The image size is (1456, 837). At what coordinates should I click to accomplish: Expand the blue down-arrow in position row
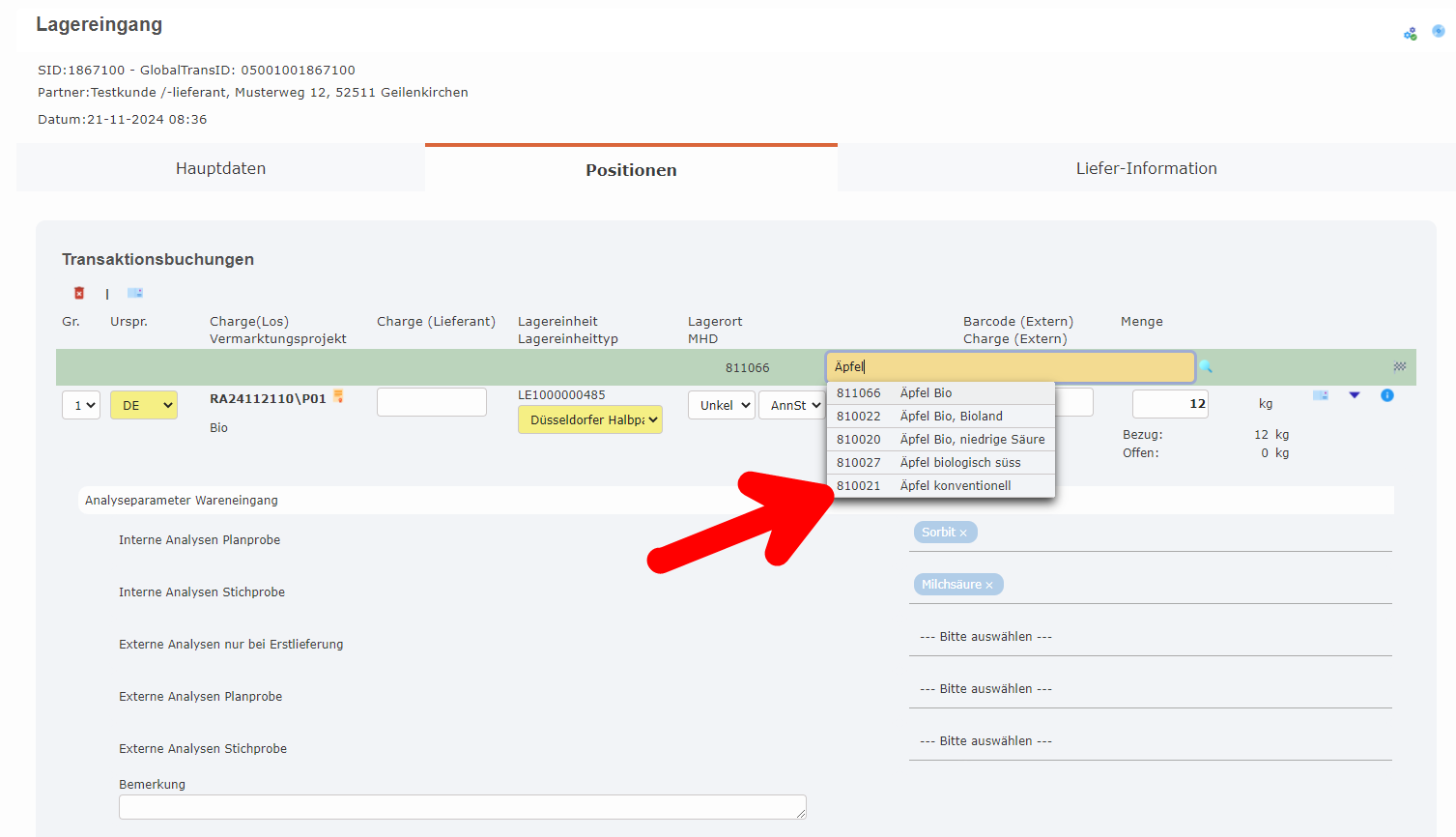coord(1355,395)
